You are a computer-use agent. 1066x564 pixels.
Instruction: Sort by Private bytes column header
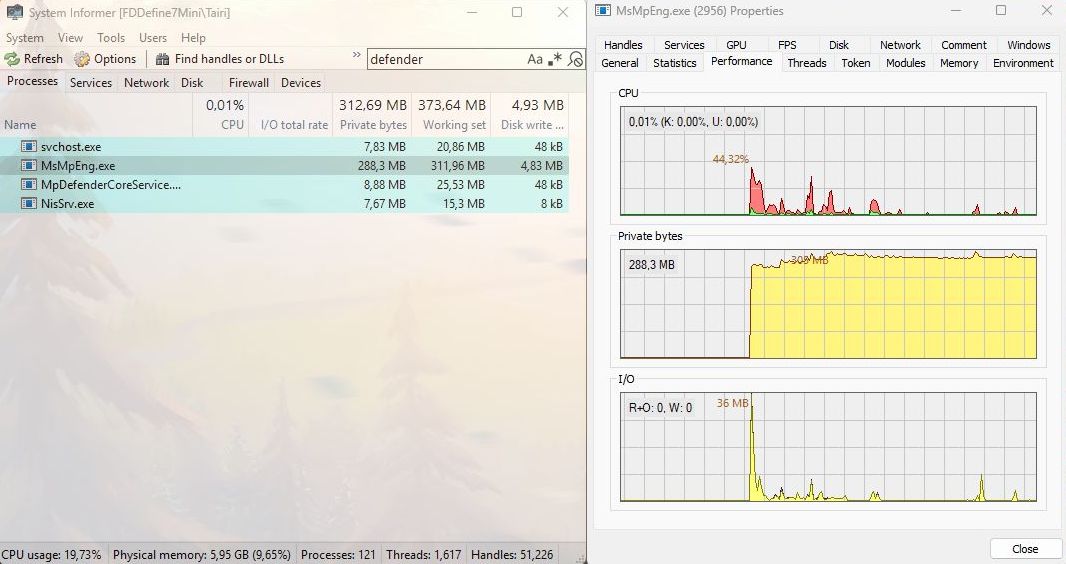tap(371, 116)
